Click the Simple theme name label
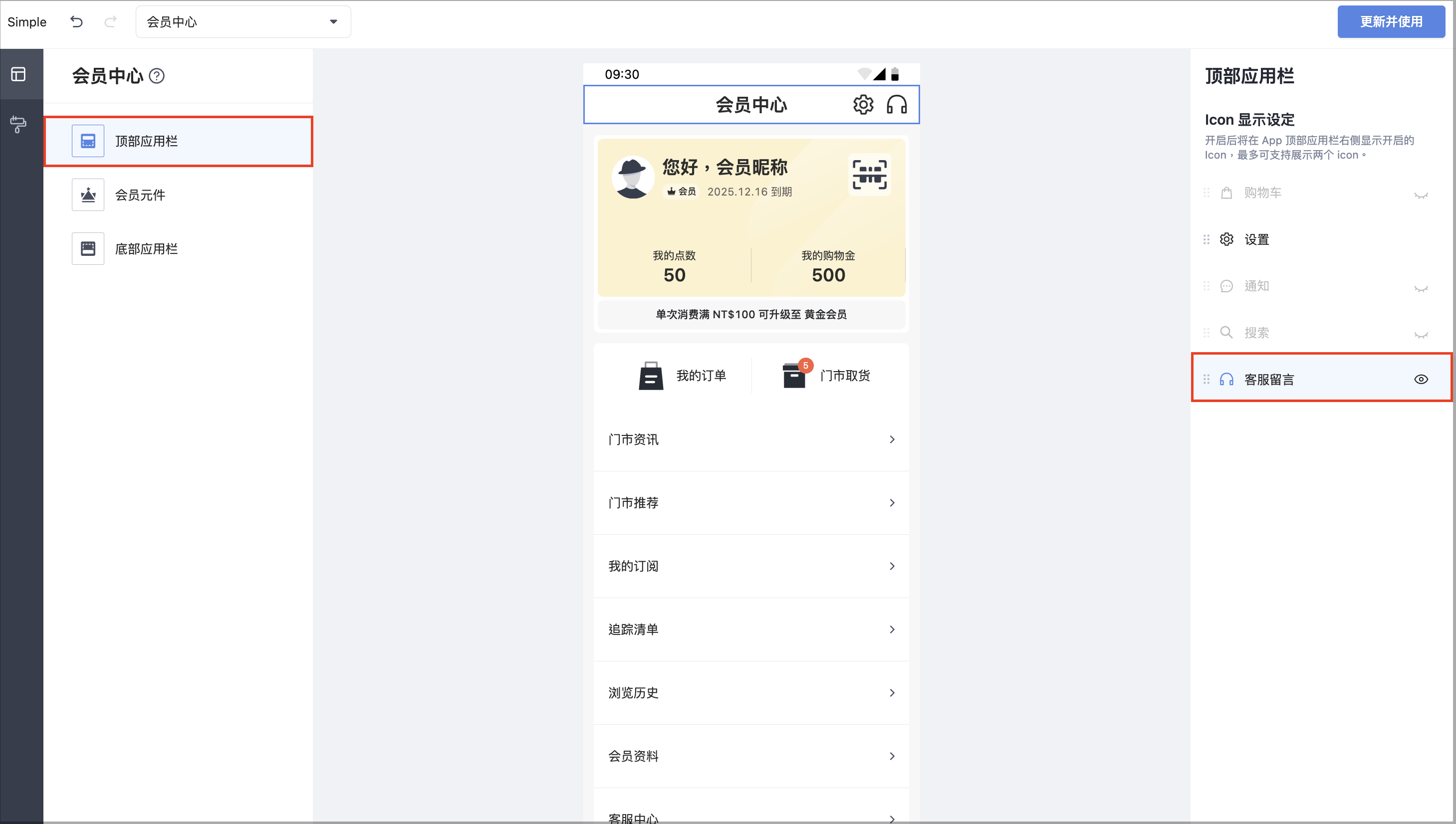 coord(27,21)
